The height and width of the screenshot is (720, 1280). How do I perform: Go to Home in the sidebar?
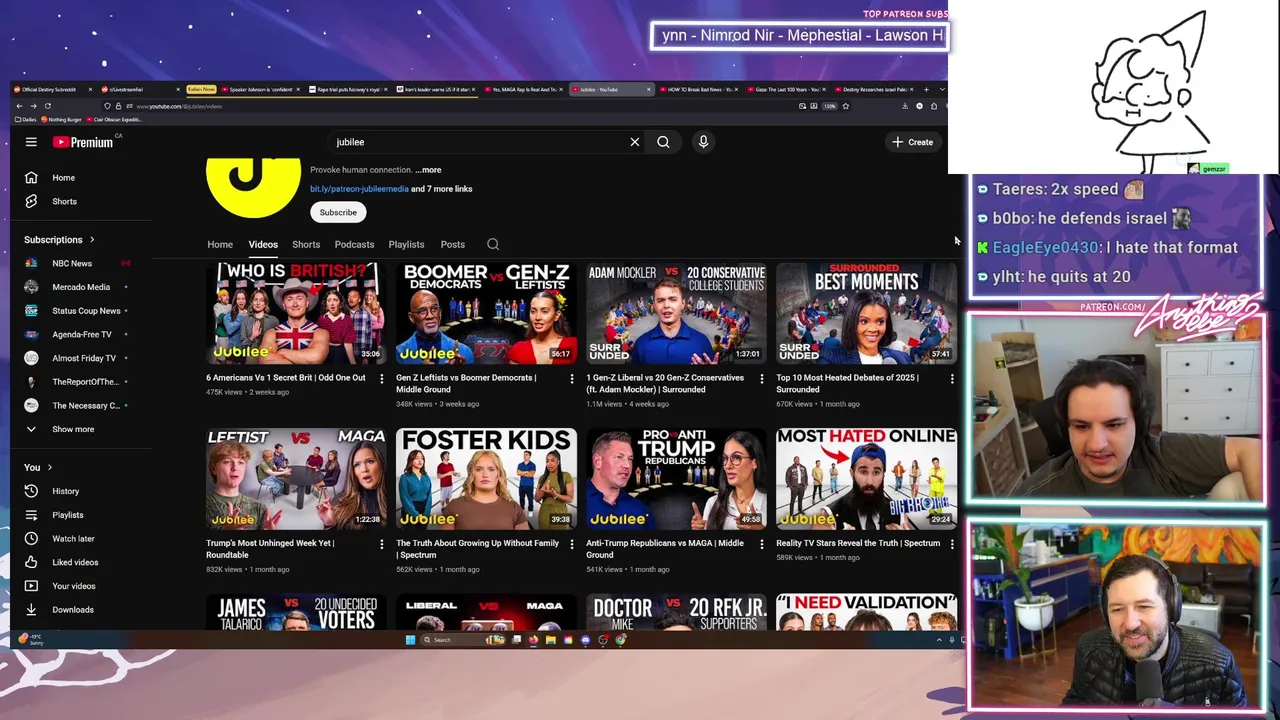pos(64,178)
